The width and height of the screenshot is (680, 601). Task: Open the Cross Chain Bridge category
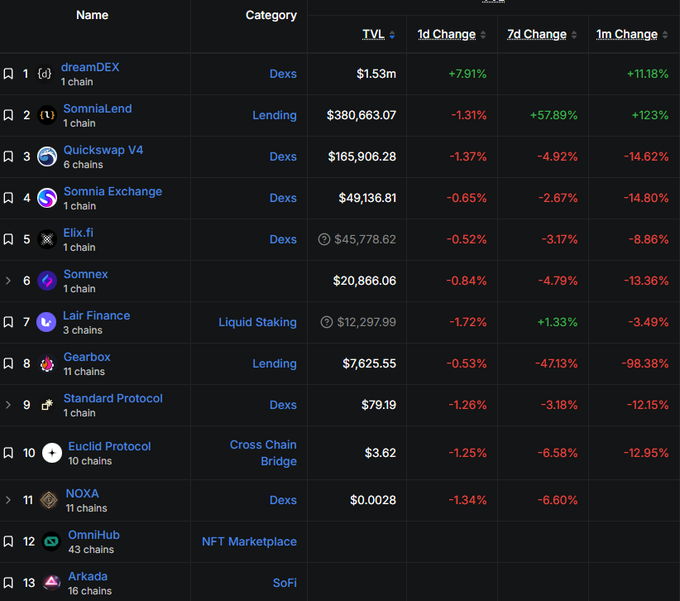(263, 453)
